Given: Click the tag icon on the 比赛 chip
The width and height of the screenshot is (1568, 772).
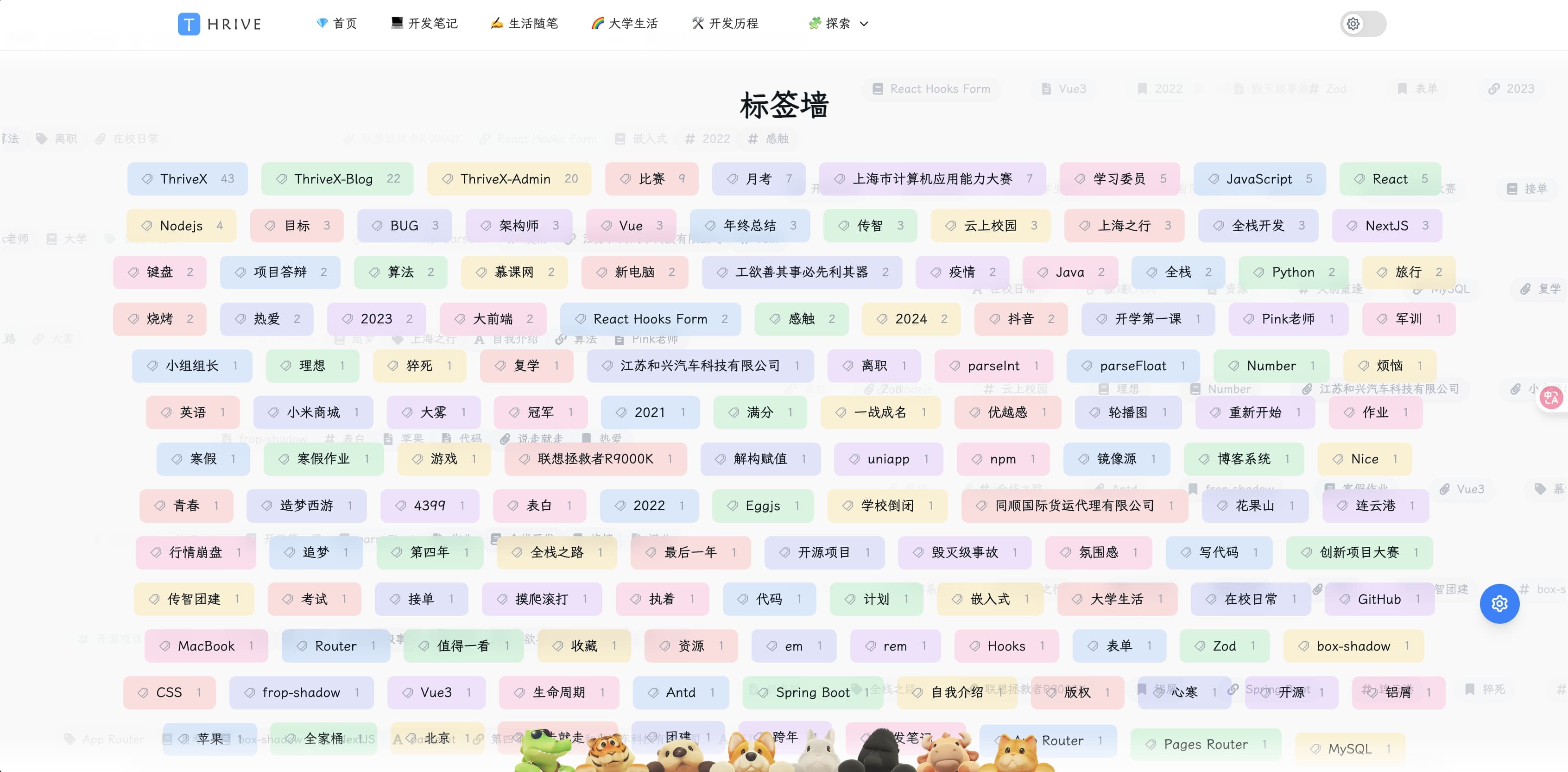Looking at the screenshot, I should pyautogui.click(x=625, y=179).
